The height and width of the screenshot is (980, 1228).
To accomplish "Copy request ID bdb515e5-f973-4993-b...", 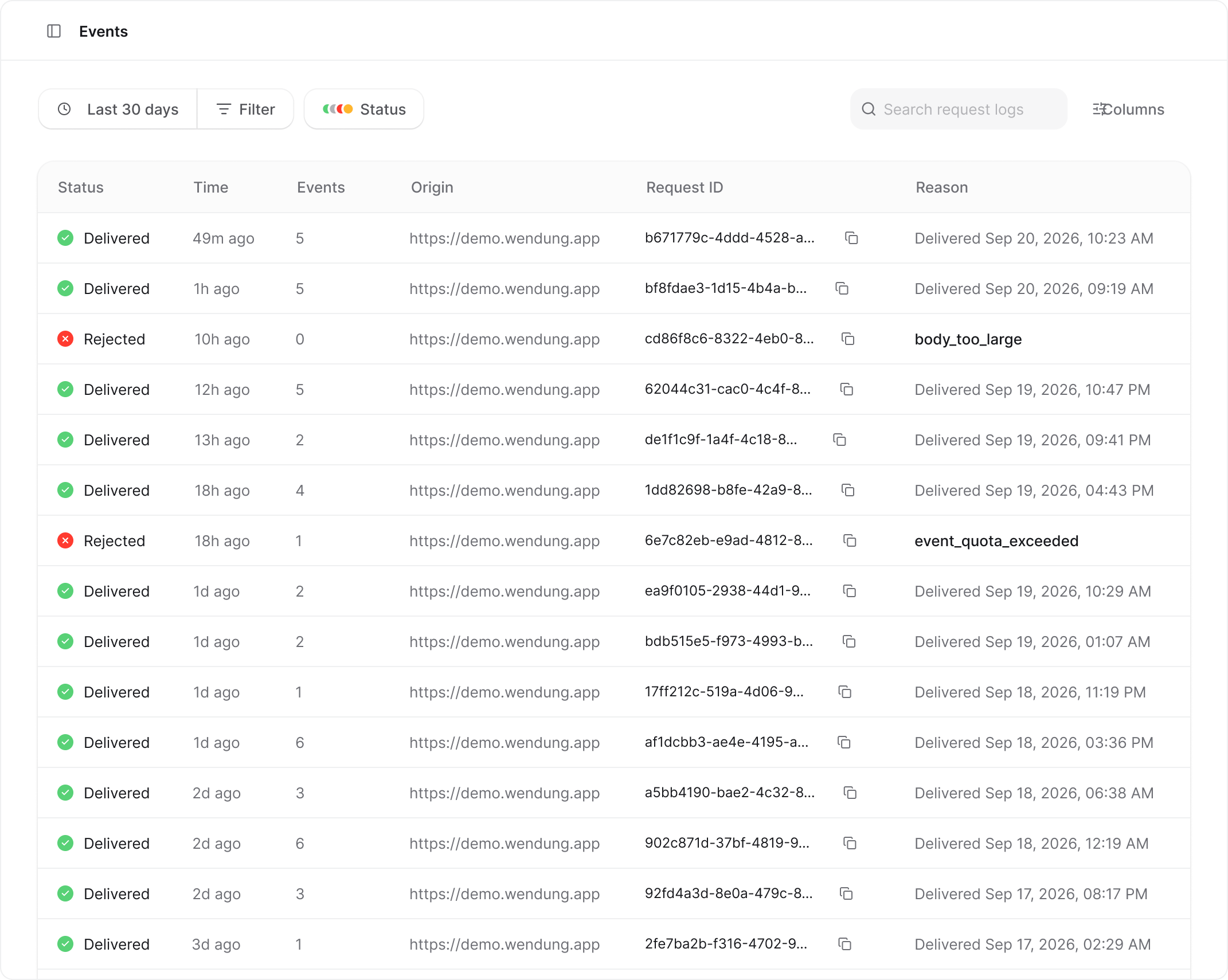I will 849,641.
